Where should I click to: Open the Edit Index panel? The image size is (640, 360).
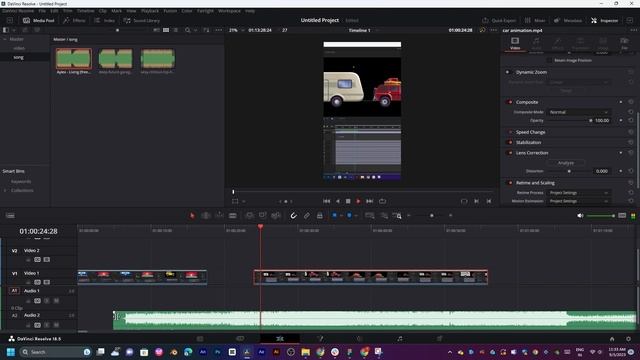tap(105, 20)
